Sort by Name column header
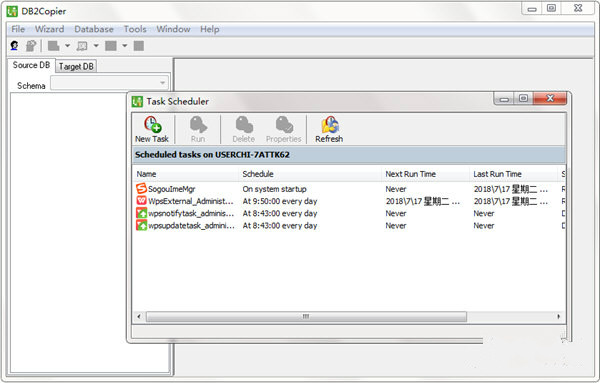Viewport: 600px width, 383px height. click(x=186, y=174)
